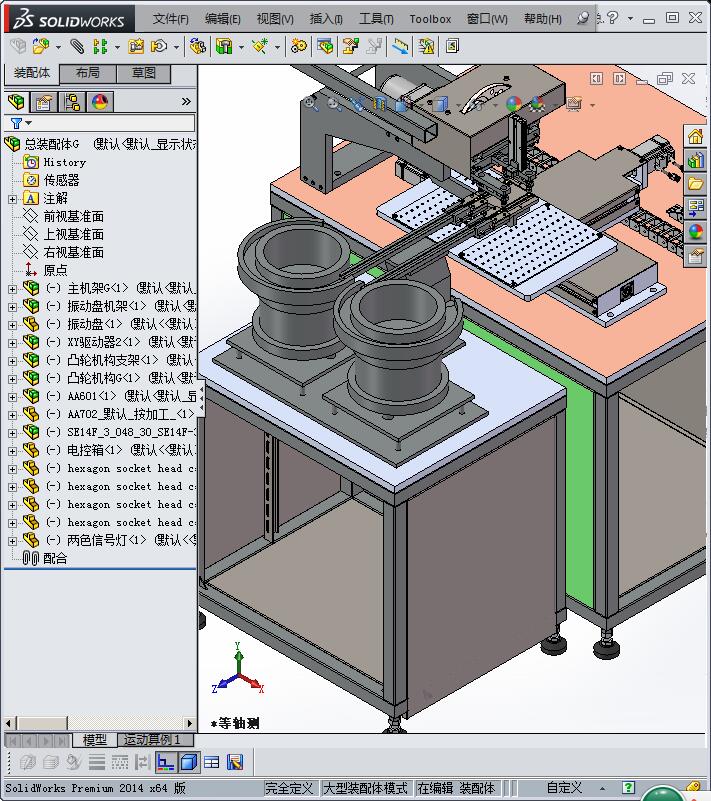Open the Reference Geometry dropdown arrow

(277, 47)
